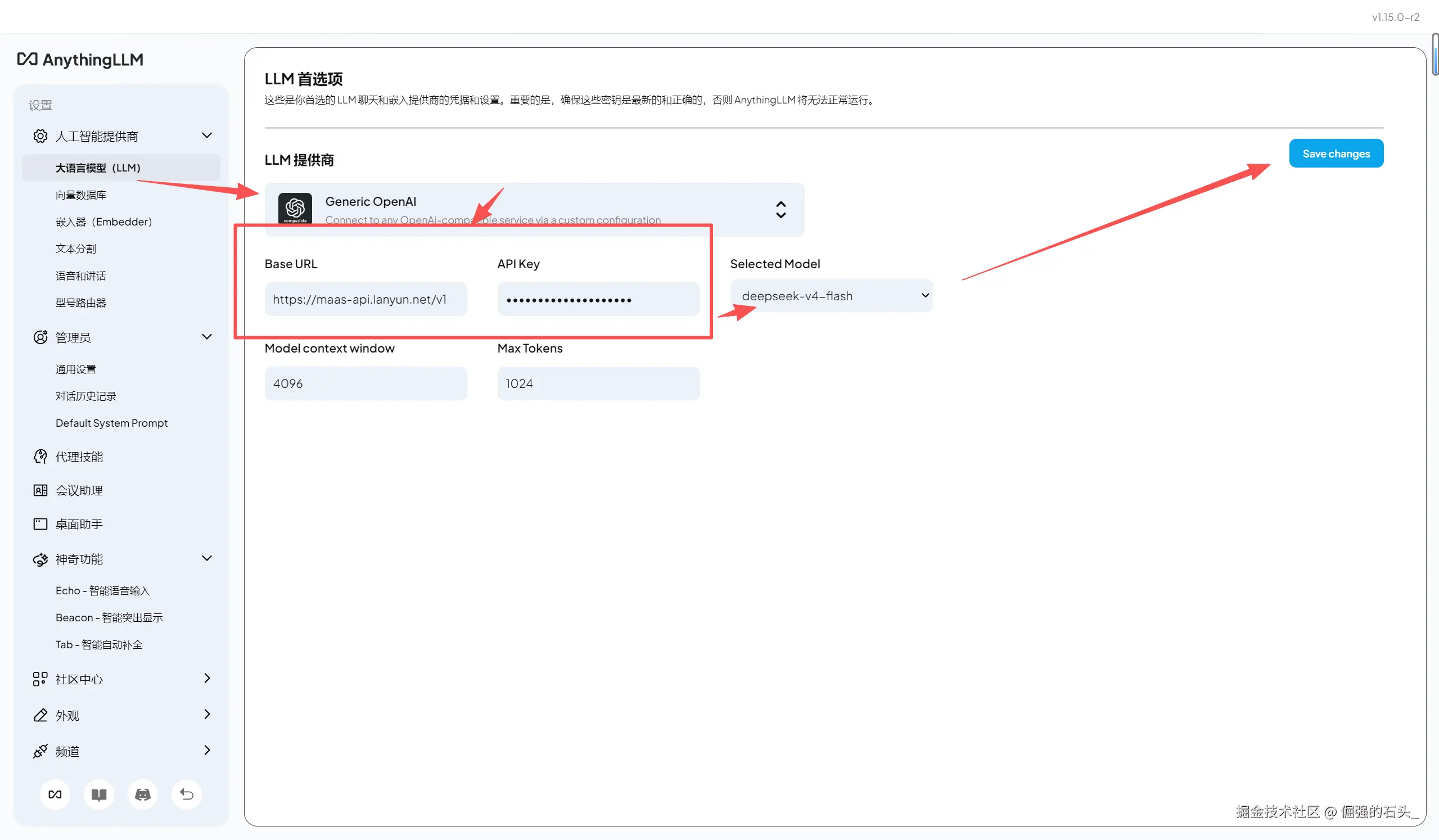Click the 神奇功能 icon
Image resolution: width=1439 pixels, height=840 pixels.
click(x=40, y=559)
